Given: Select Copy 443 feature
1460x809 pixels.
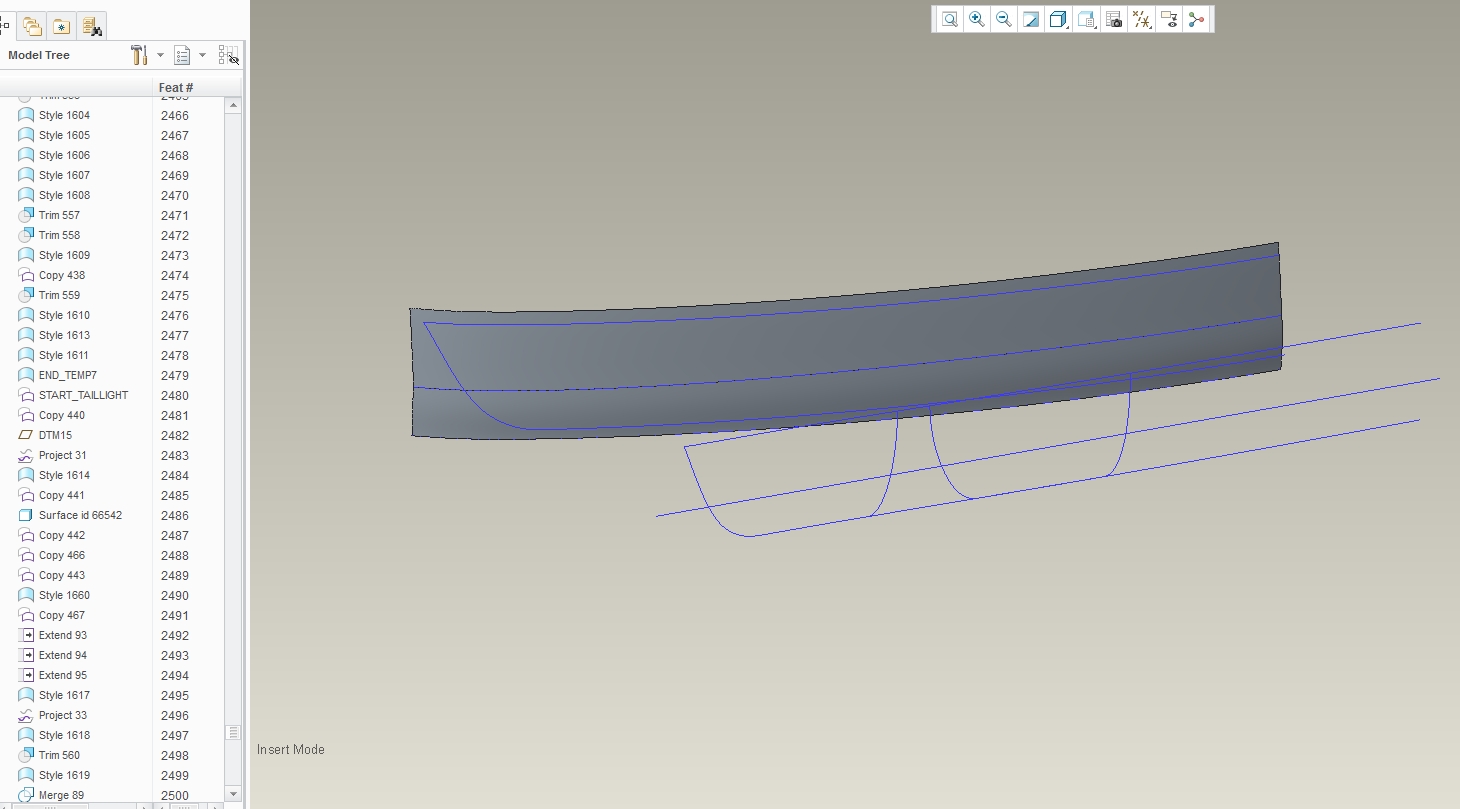Looking at the screenshot, I should (62, 575).
